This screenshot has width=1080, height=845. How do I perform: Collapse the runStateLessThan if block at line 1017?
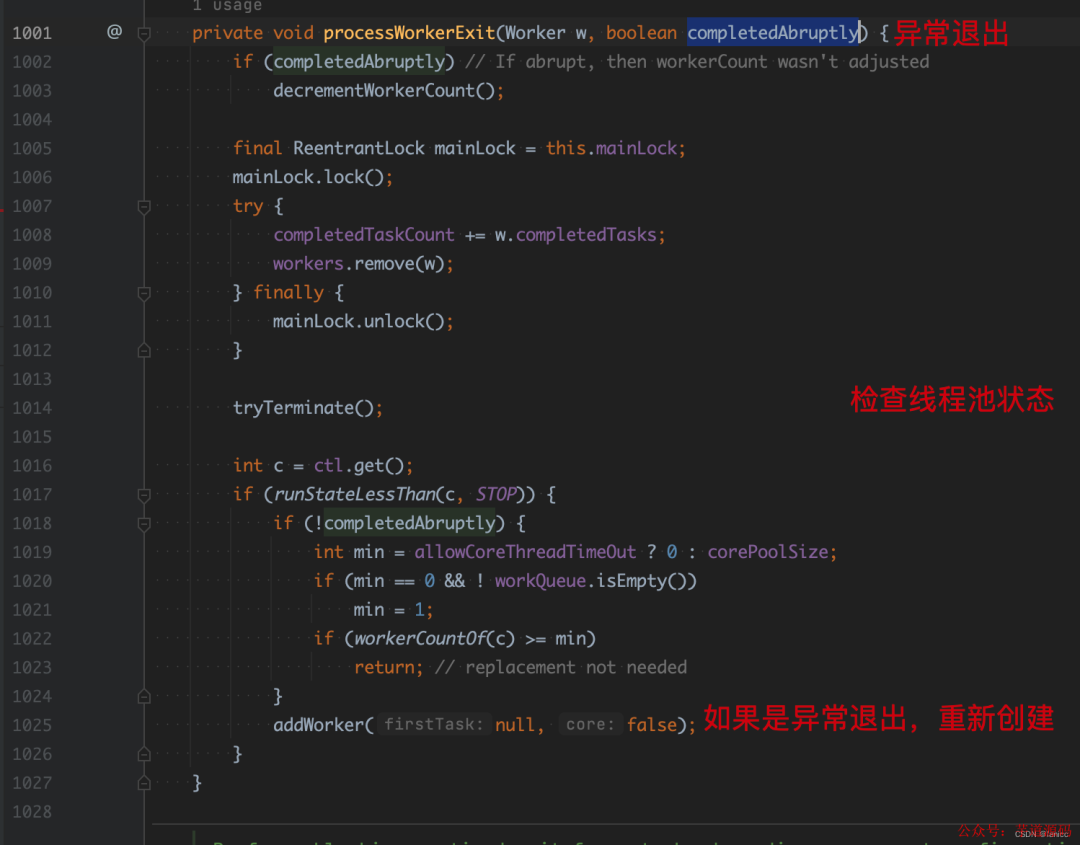coord(144,494)
